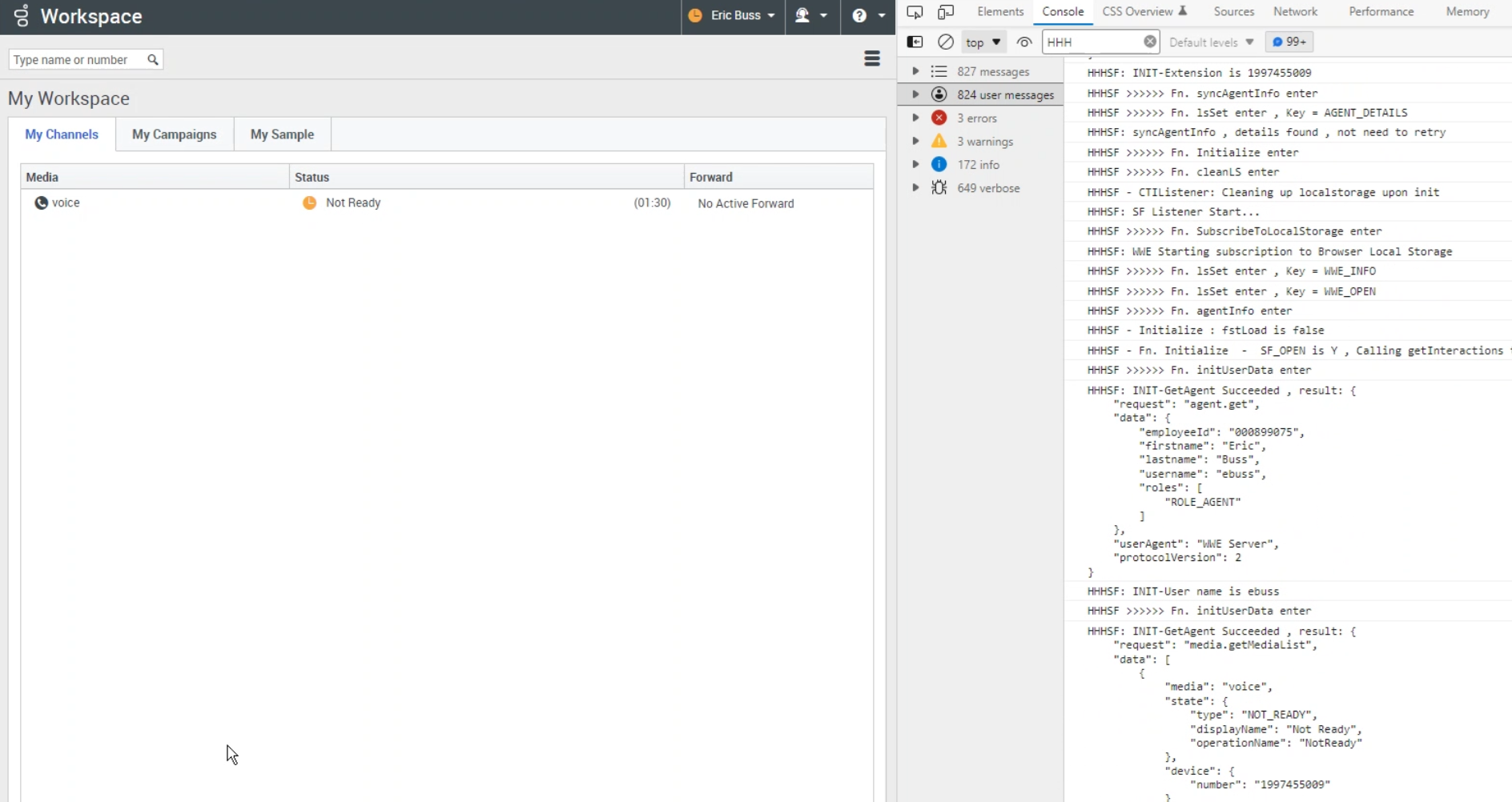Click the voice channel Not Ready status

tap(352, 203)
